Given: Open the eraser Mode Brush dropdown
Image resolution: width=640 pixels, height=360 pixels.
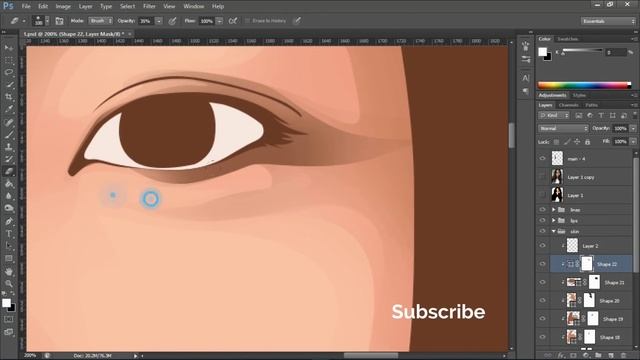Looking at the screenshot, I should click(x=100, y=21).
